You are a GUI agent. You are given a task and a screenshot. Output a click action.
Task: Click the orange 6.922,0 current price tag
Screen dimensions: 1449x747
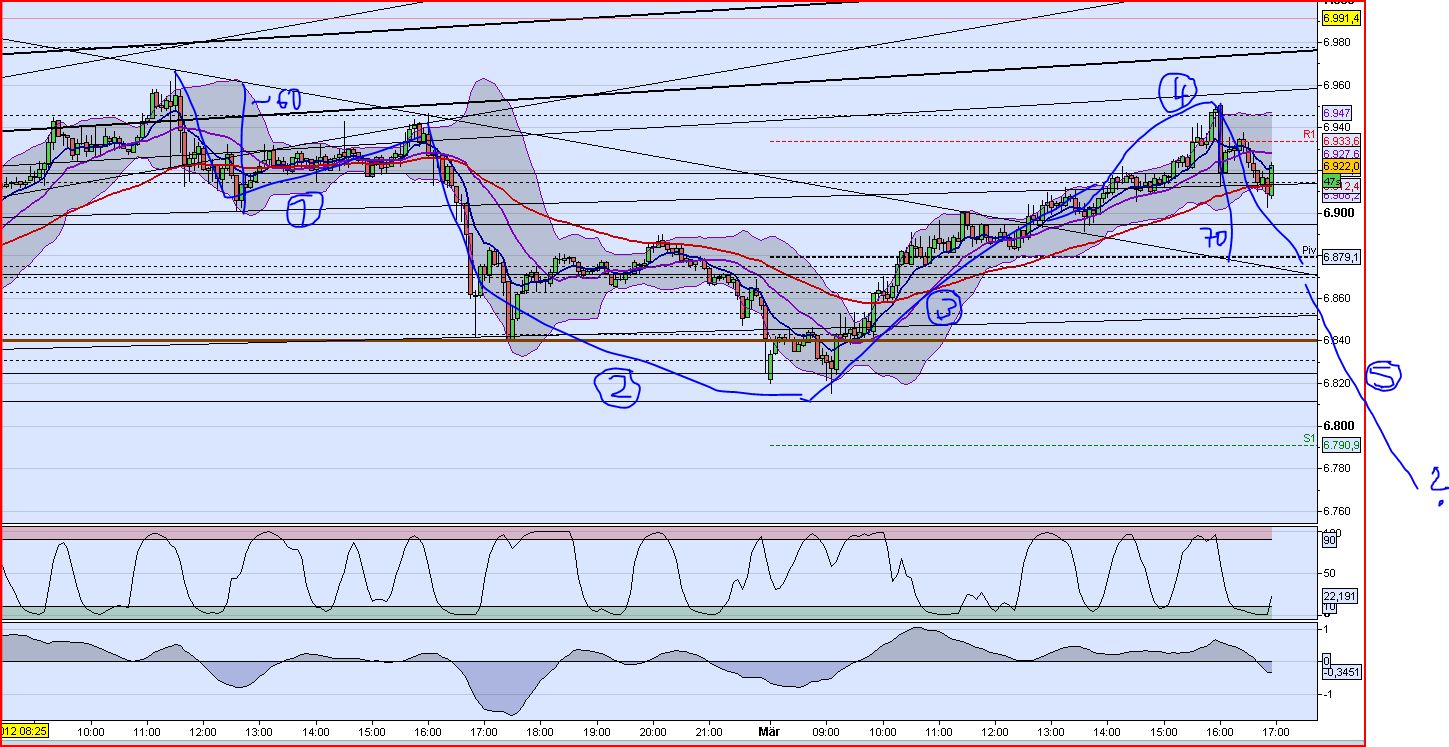point(1341,166)
